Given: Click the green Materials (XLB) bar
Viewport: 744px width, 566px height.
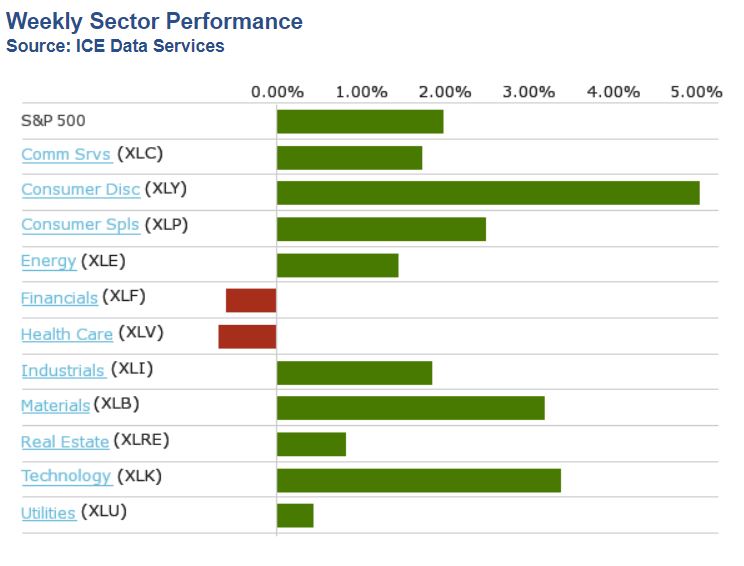Looking at the screenshot, I should 410,408.
